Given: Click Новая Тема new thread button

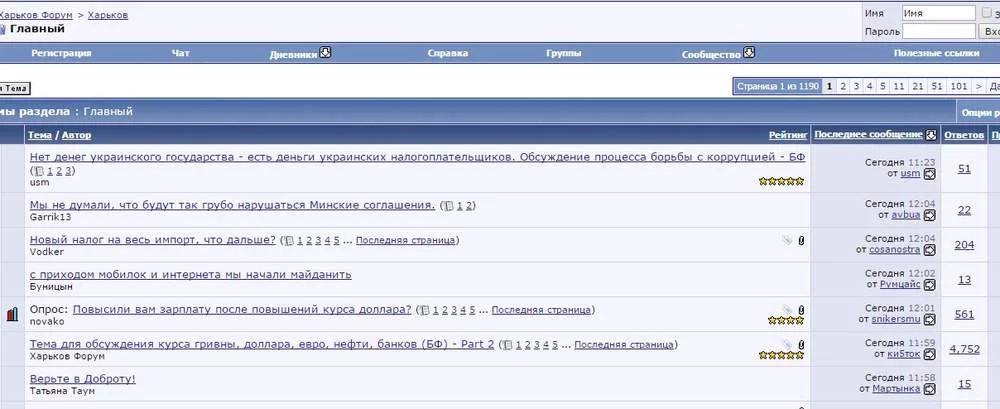Looking at the screenshot, I should tap(14, 89).
